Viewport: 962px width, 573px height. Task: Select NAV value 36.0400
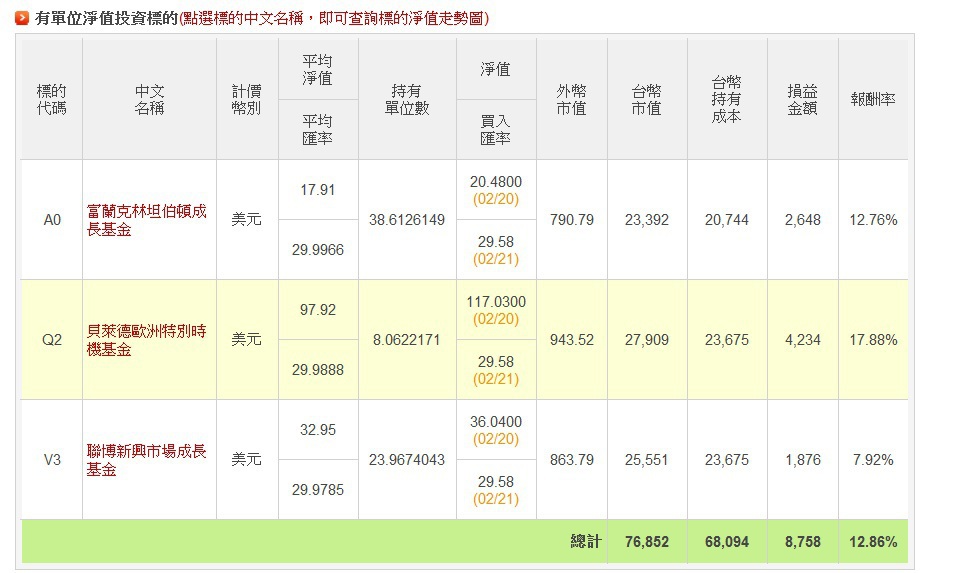496,421
